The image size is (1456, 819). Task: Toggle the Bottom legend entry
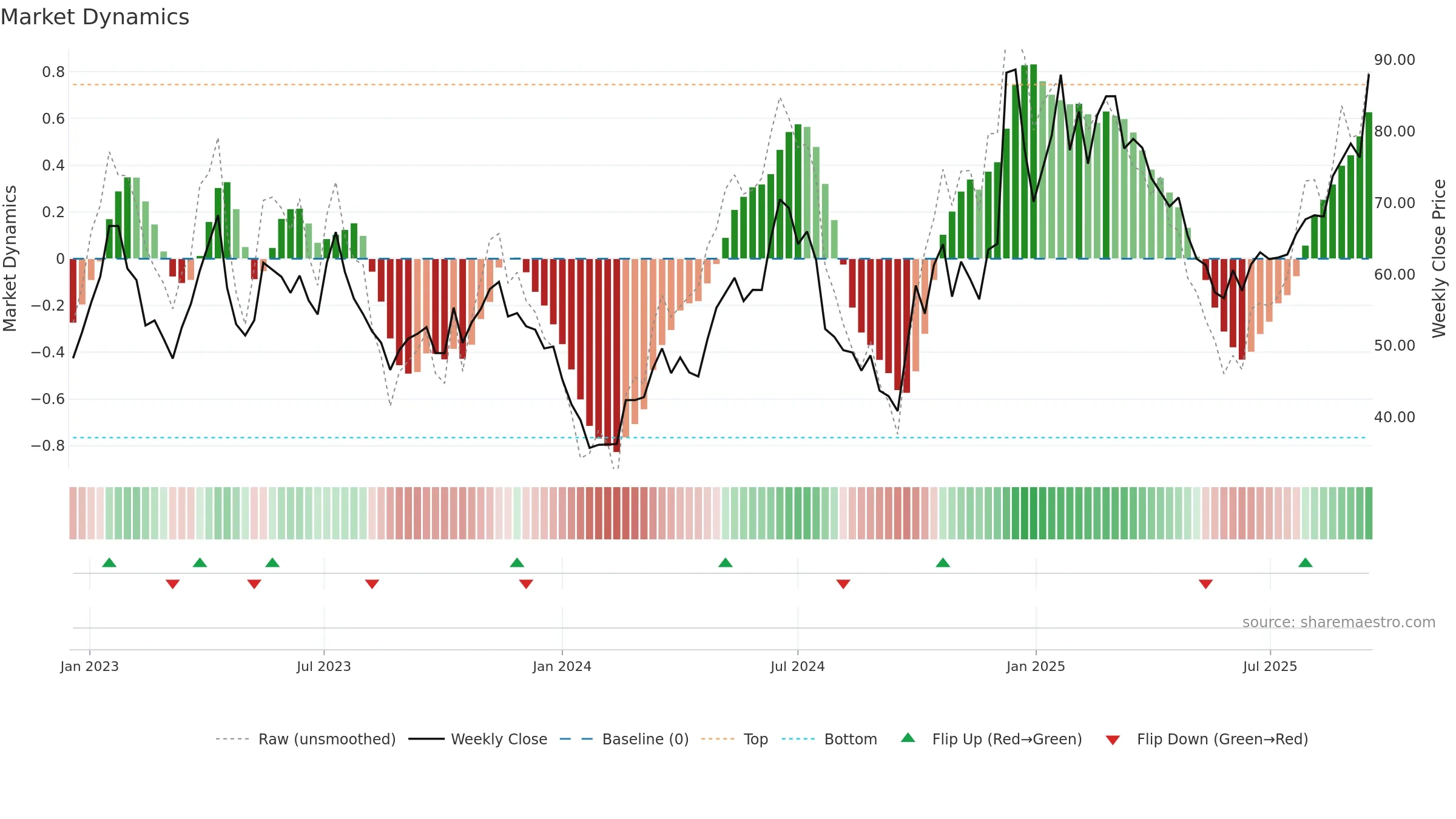(829, 739)
